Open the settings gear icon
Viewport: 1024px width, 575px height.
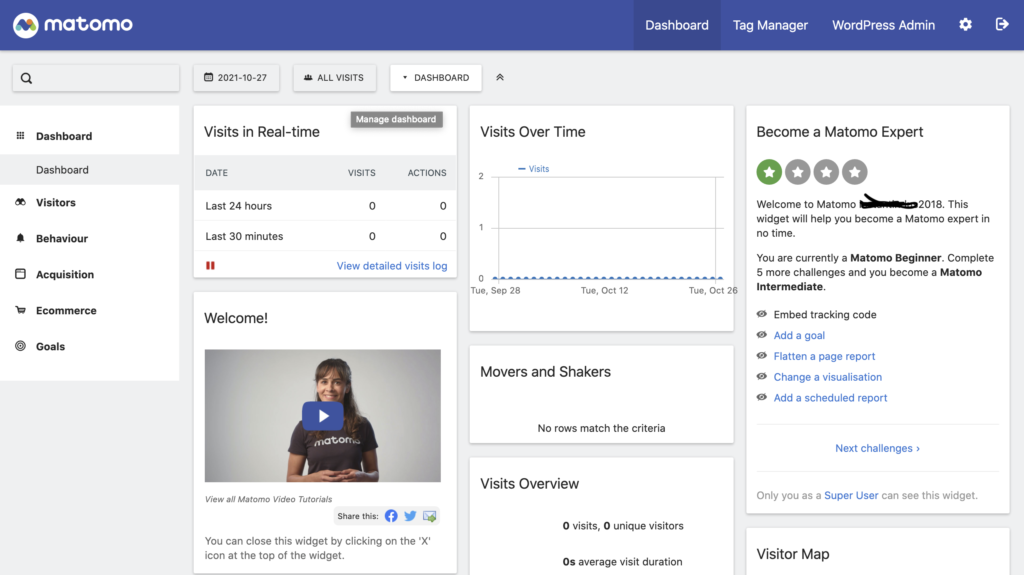coord(965,25)
